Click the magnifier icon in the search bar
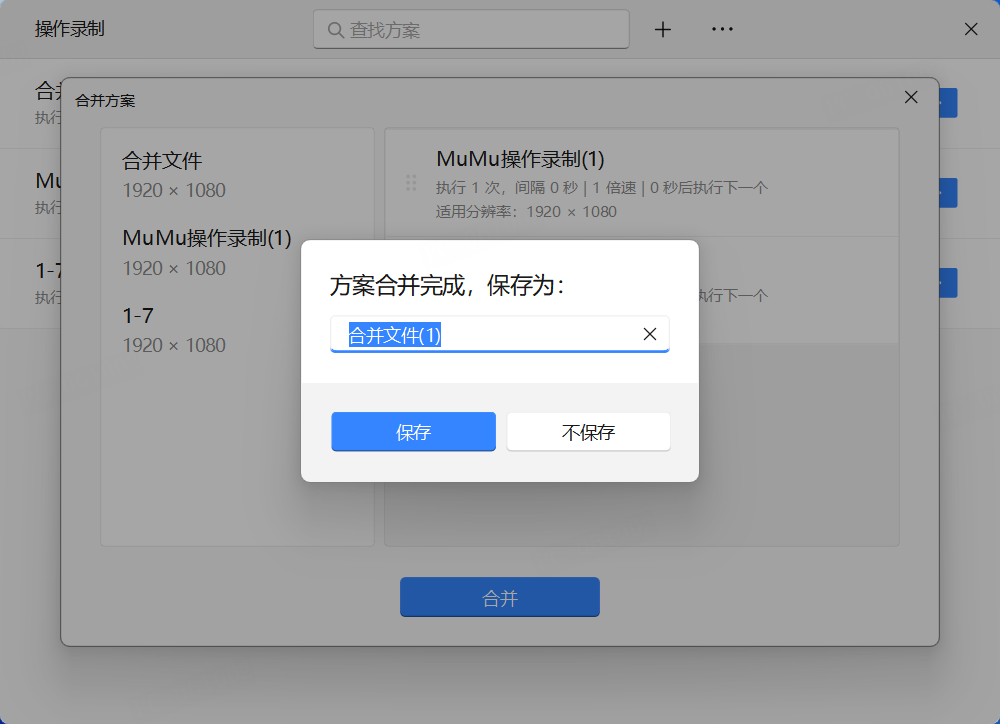 click(x=334, y=30)
